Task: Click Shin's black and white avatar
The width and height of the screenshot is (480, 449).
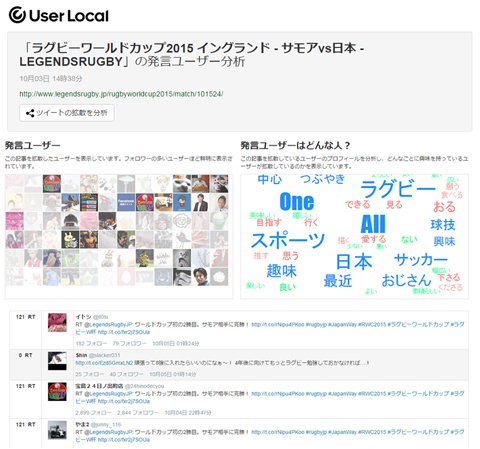Action: [57, 361]
